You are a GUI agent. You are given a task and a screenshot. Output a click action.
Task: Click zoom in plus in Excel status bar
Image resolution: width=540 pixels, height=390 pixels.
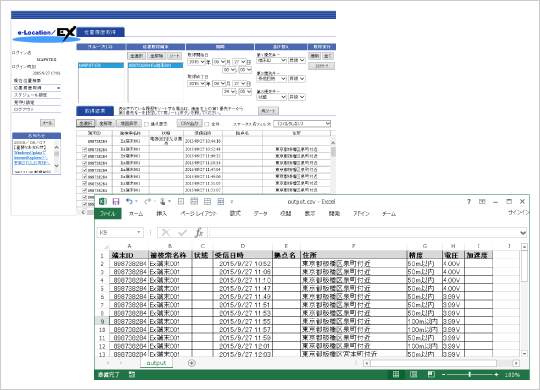496,374
